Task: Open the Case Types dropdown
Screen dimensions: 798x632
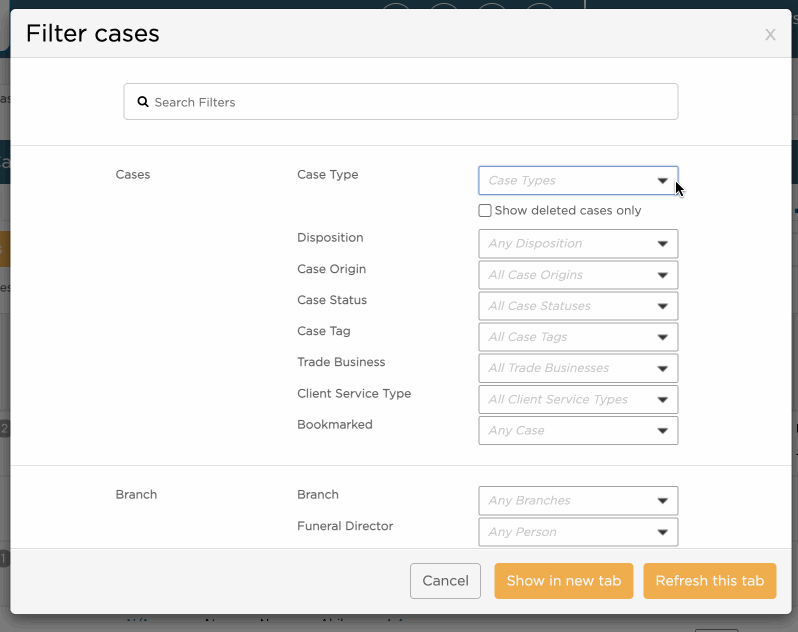Action: pyautogui.click(x=578, y=181)
